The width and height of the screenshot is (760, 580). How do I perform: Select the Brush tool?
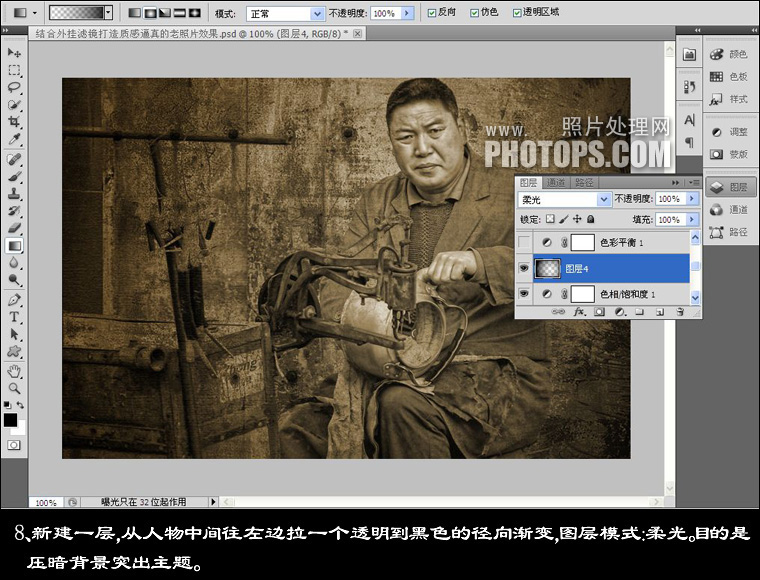coord(14,177)
